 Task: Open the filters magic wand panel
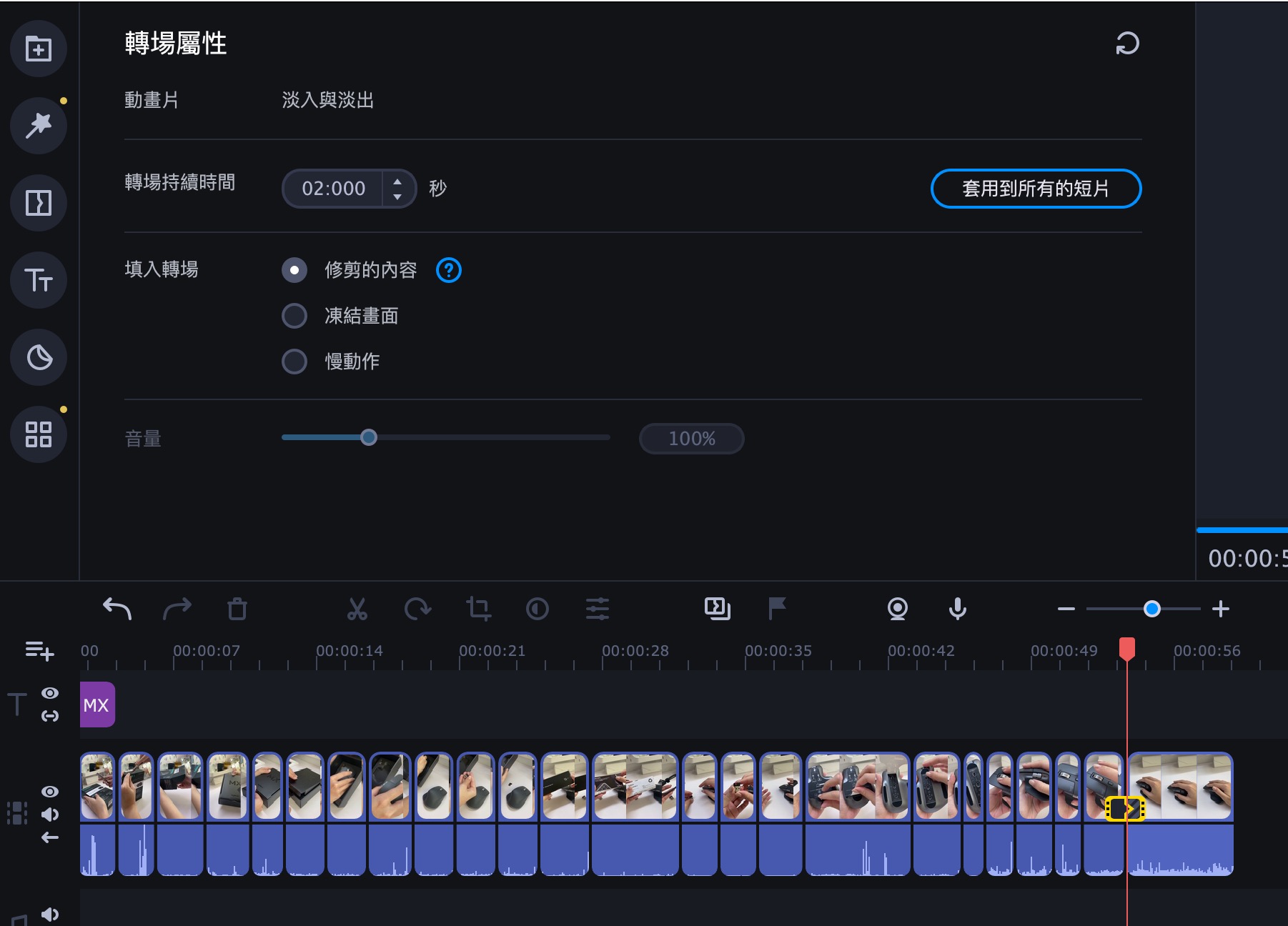(x=39, y=126)
